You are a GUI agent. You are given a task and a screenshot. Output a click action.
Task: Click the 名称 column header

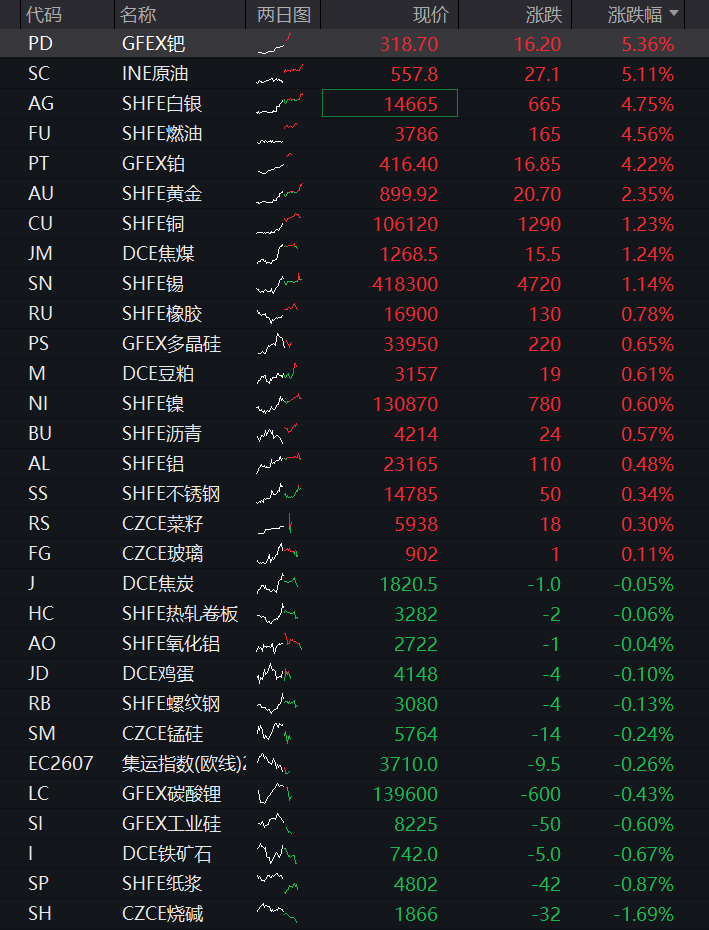click(x=138, y=14)
